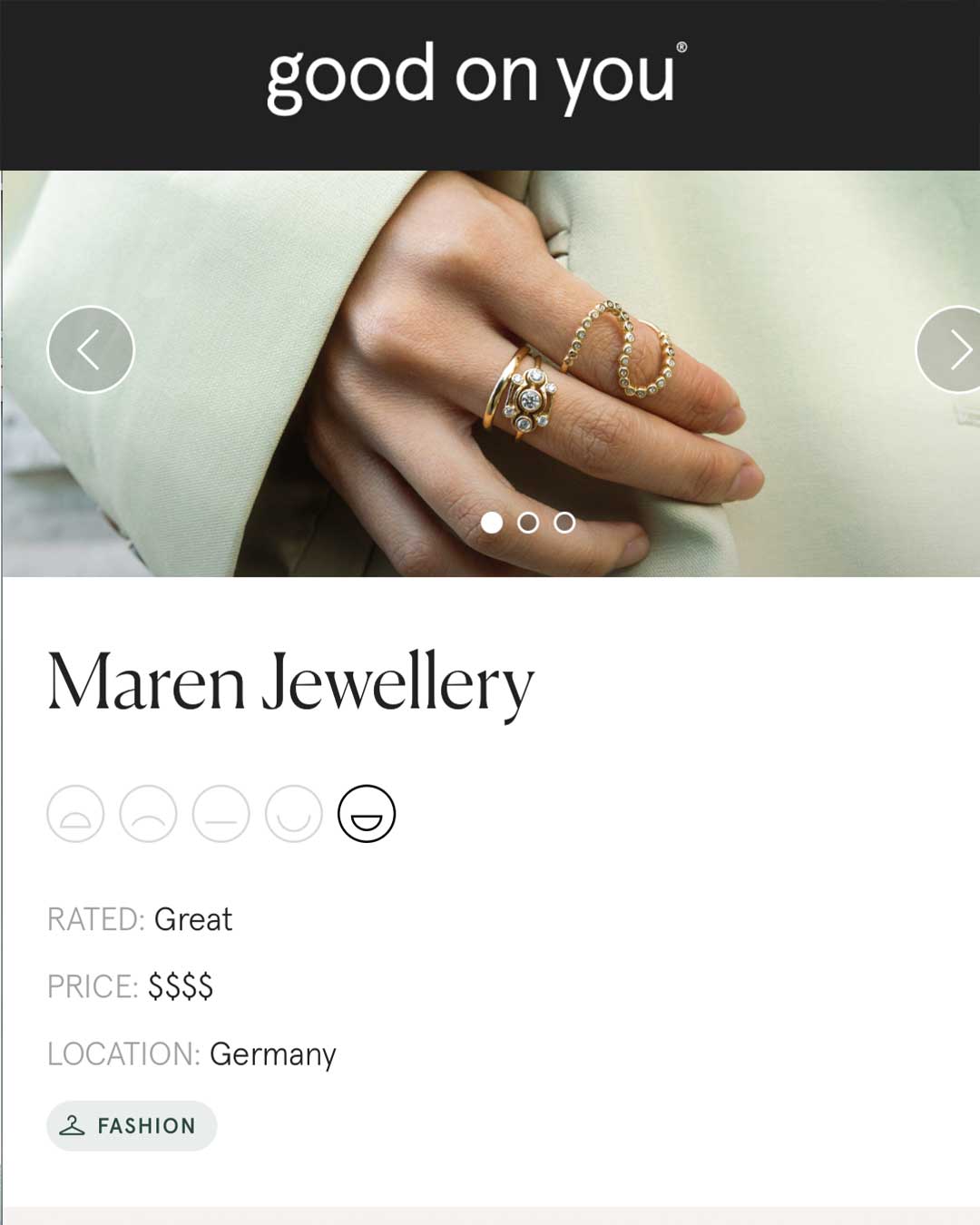This screenshot has width=980, height=1225.
Task: Click the black header bar
Action: 490,85
